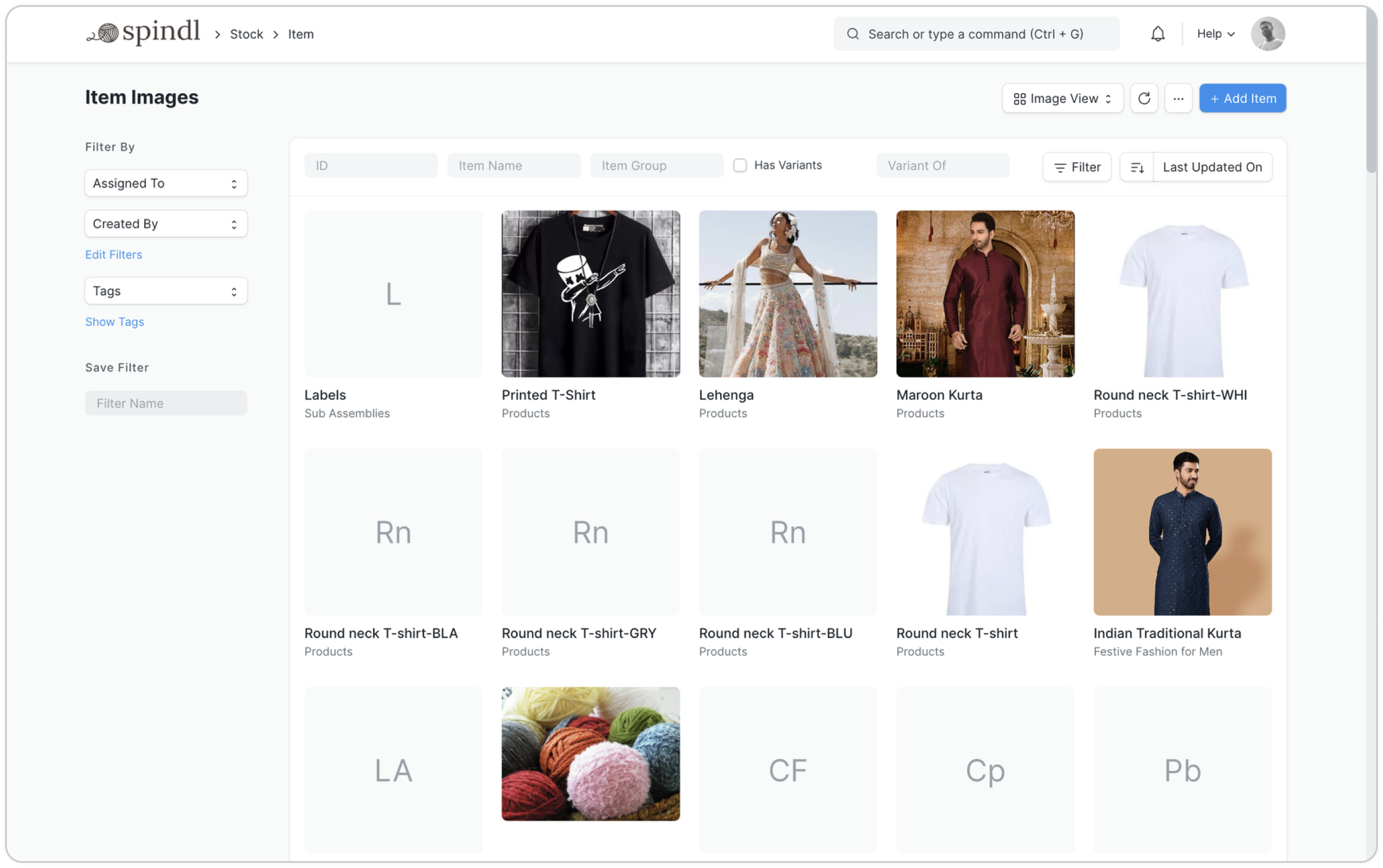Go to the Stock breadcrumb
Viewport: 1383px width, 868px height.
click(x=247, y=34)
